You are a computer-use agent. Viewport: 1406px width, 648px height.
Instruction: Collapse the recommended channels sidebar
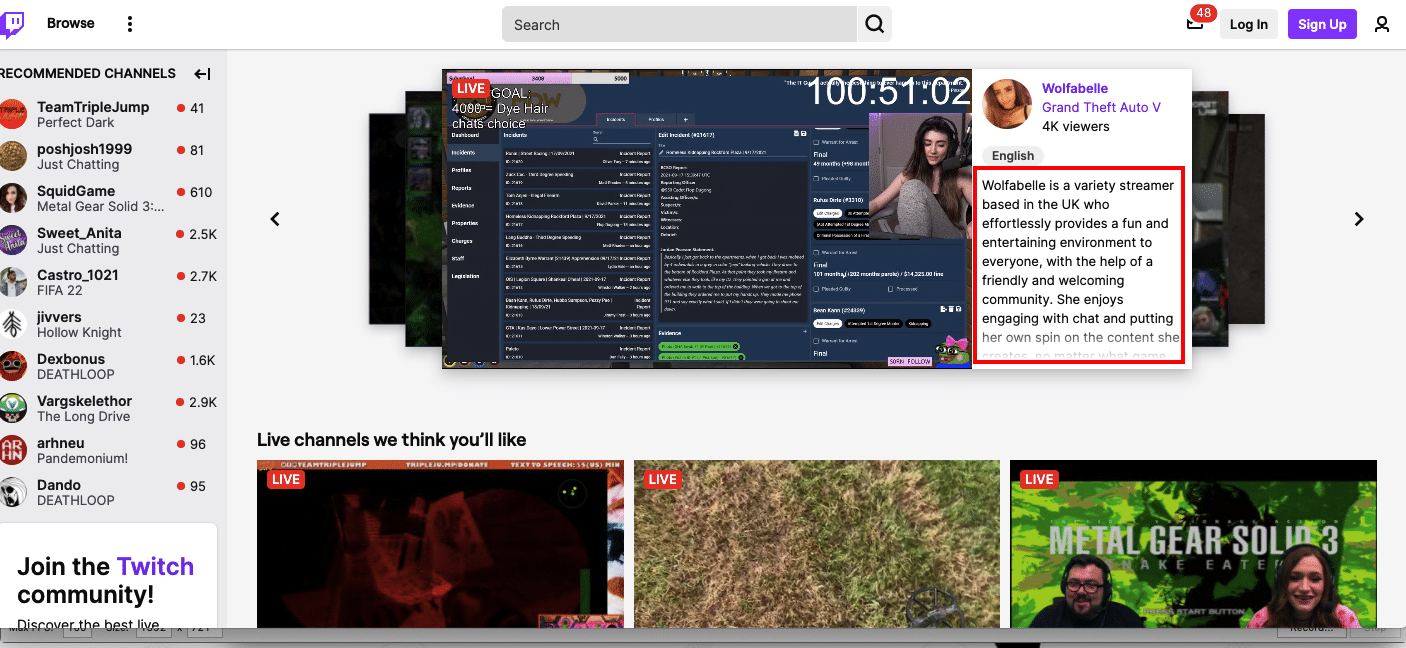click(x=203, y=73)
